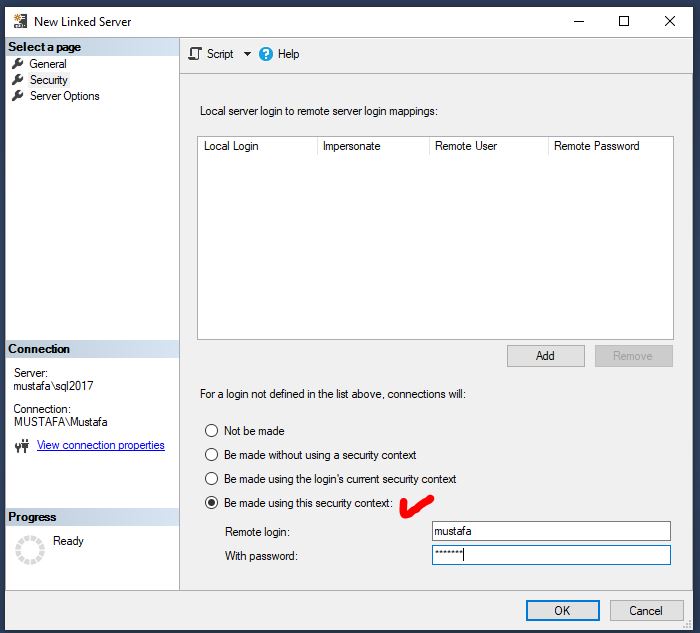Click the Remote Password column header
Viewport: 700px width, 633px height.
[610, 146]
